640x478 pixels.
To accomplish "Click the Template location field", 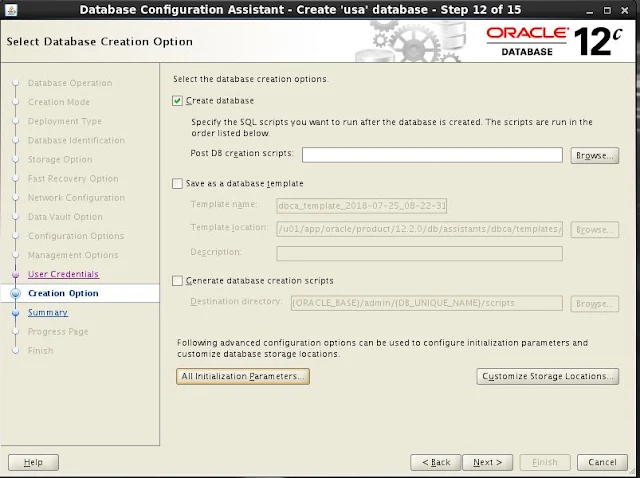I will pyautogui.click(x=420, y=229).
